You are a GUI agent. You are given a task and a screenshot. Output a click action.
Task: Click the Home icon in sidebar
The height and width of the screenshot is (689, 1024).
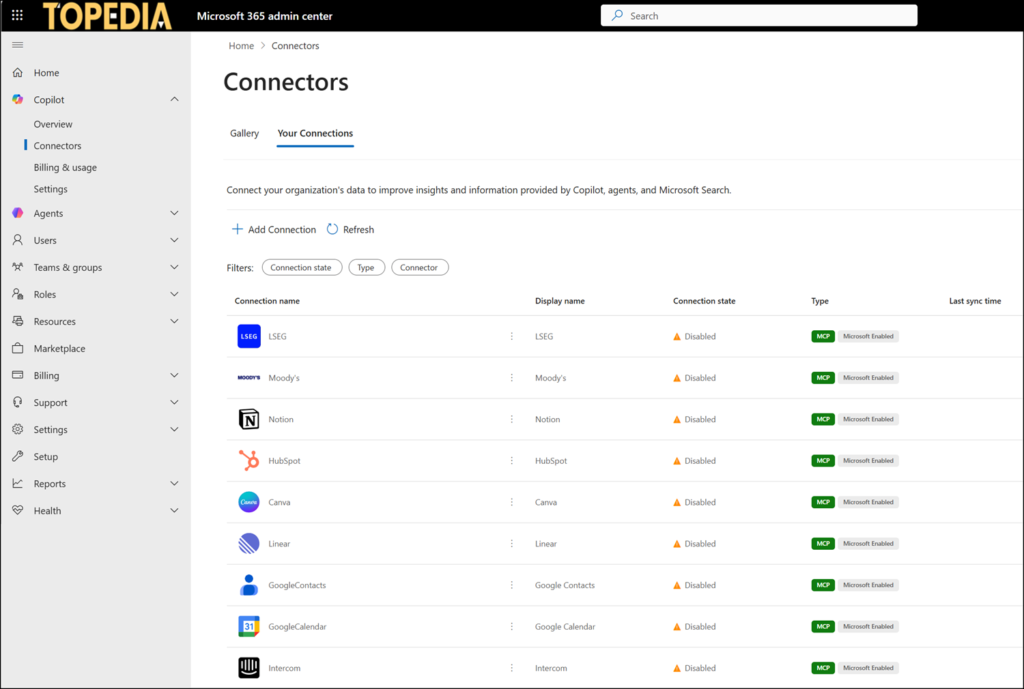(x=18, y=72)
